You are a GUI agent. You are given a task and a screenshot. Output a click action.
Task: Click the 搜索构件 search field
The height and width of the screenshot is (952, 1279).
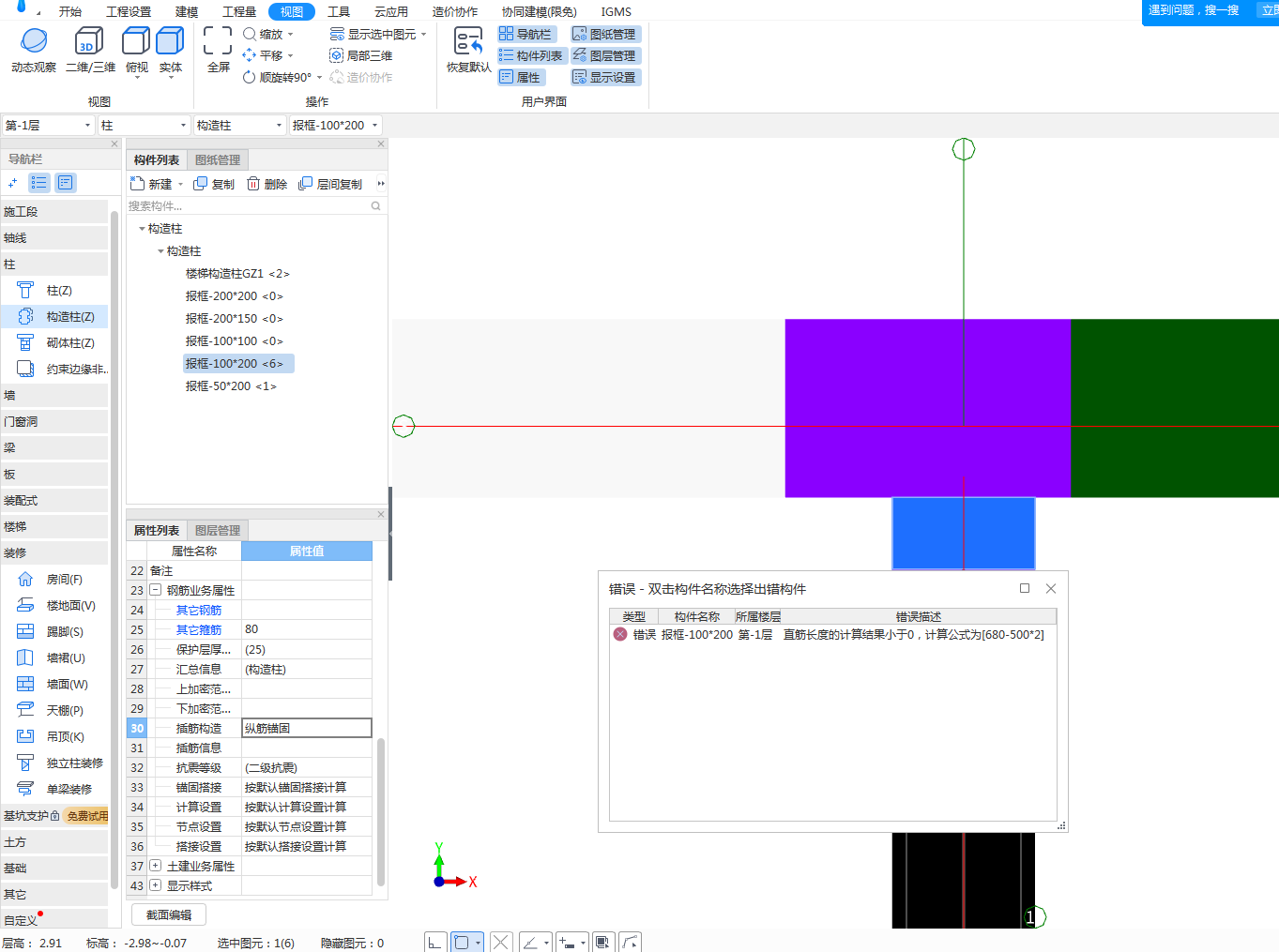pyautogui.click(x=255, y=205)
